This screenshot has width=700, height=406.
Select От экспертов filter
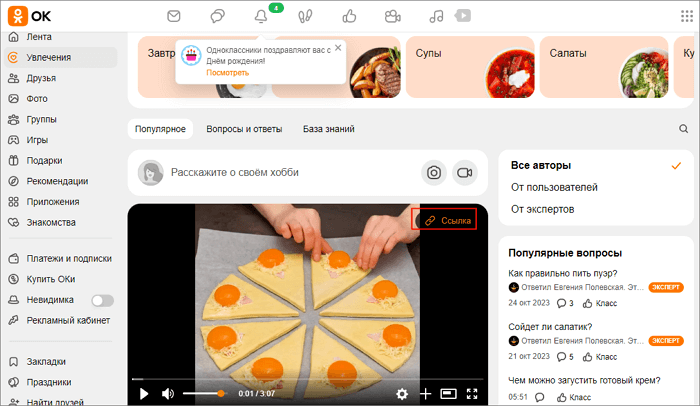(542, 209)
